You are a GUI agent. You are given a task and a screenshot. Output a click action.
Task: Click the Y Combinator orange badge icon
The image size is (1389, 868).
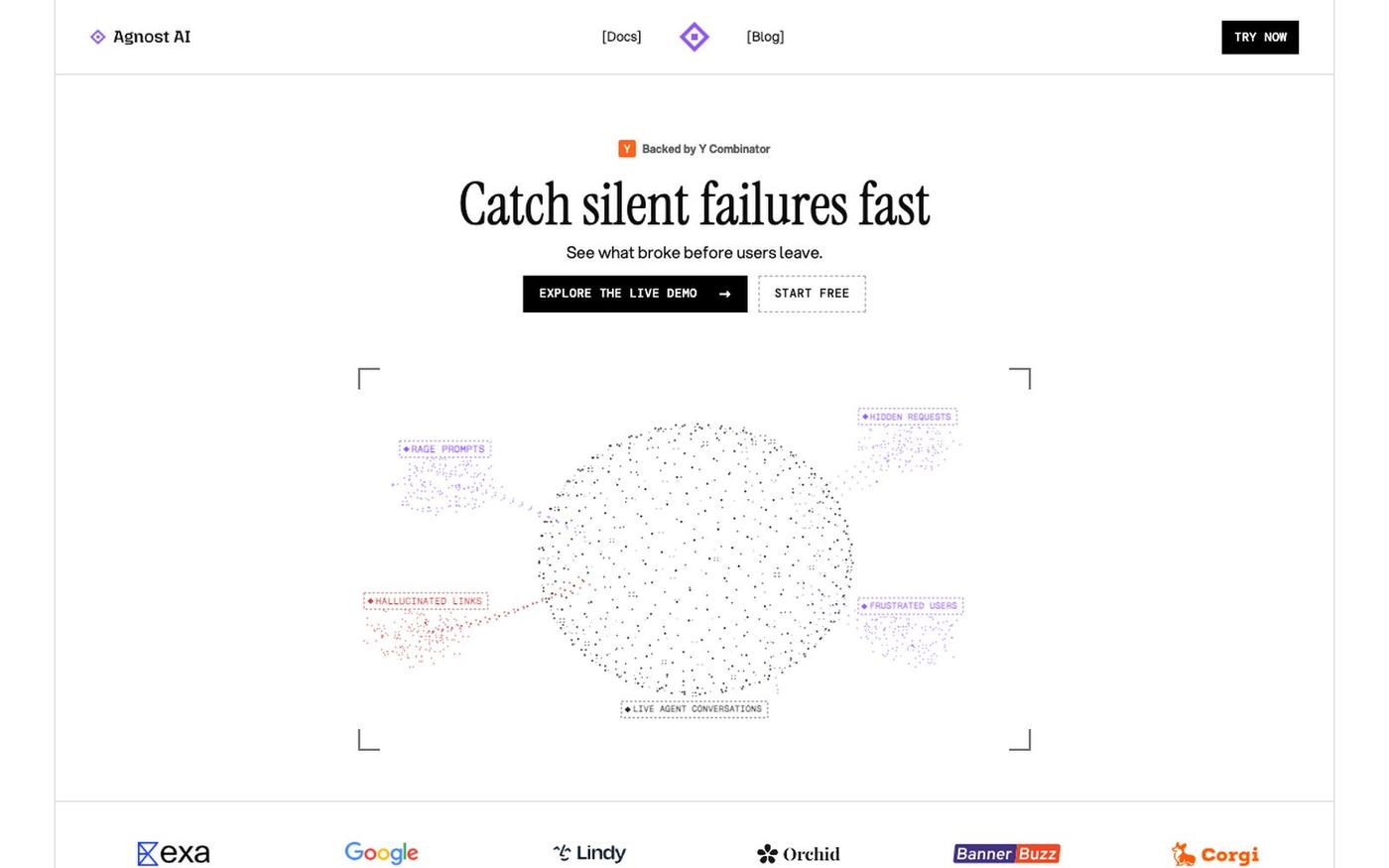click(x=627, y=149)
